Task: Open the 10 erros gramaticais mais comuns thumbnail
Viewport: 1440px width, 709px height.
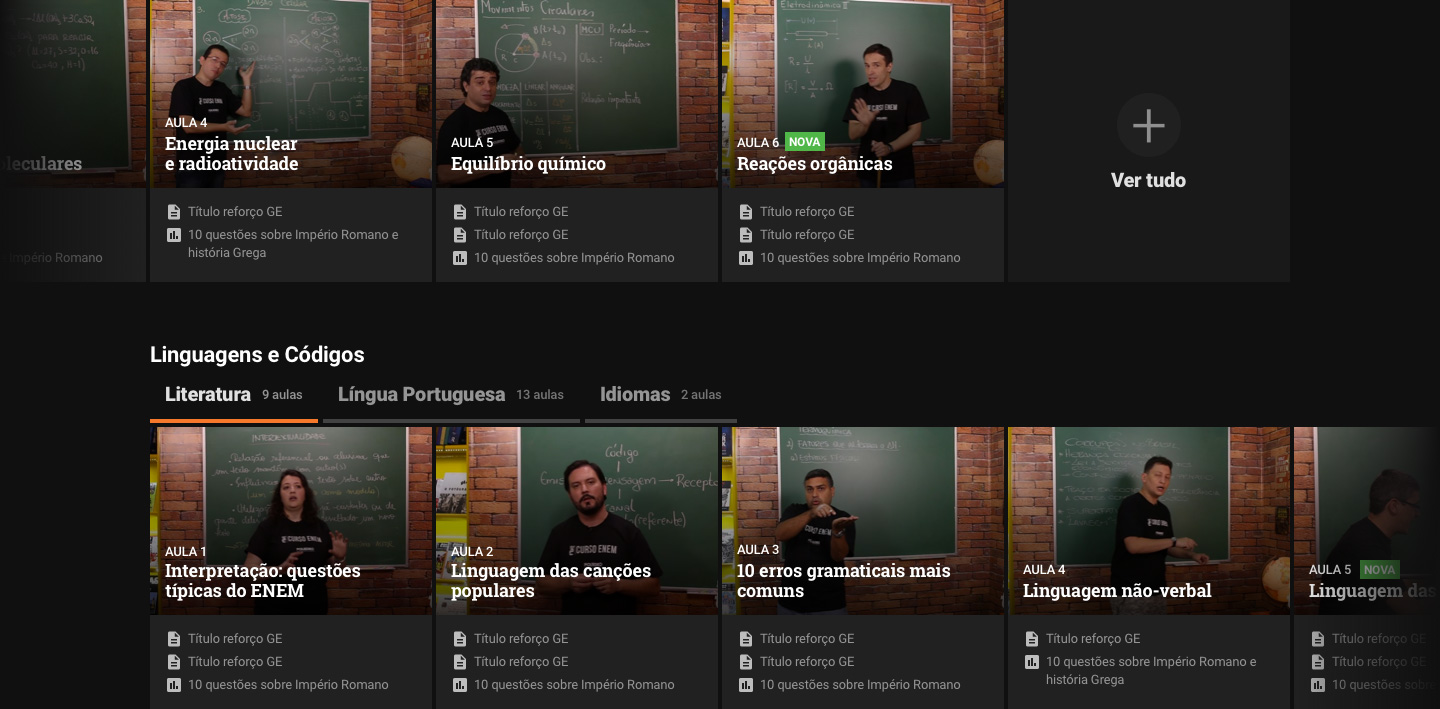Action: pyautogui.click(x=863, y=521)
